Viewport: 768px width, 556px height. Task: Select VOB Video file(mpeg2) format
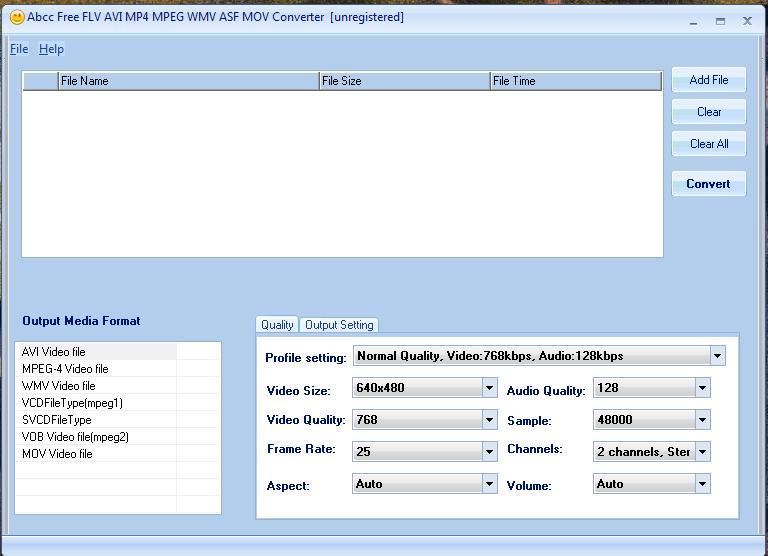(x=96, y=437)
